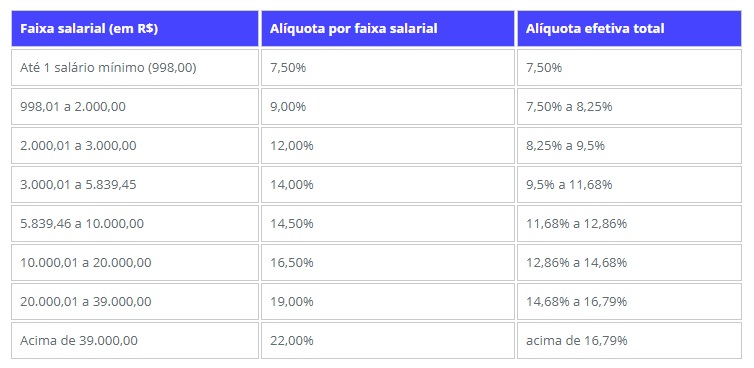Select the '998,01 a 2.000,00' cell
Screen dimensions: 754x368
pyautogui.click(x=135, y=106)
